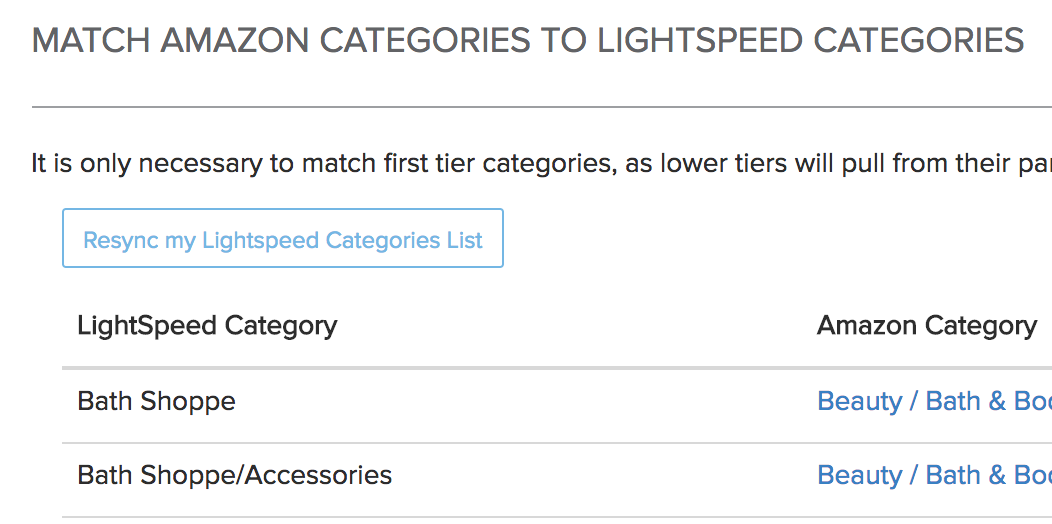The height and width of the screenshot is (524, 1052).
Task: Click the horizontal divider below the page title
Action: [x=540, y=106]
